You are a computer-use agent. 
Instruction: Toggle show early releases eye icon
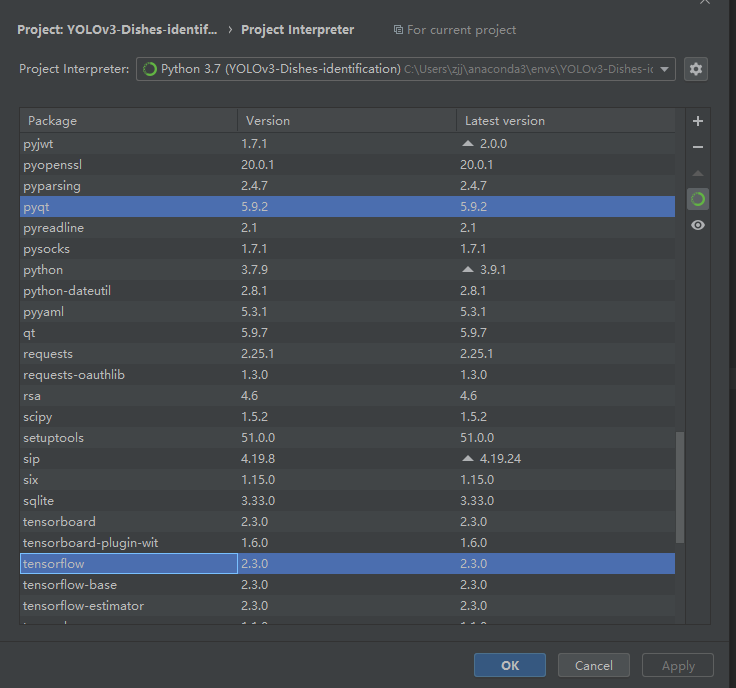point(698,225)
